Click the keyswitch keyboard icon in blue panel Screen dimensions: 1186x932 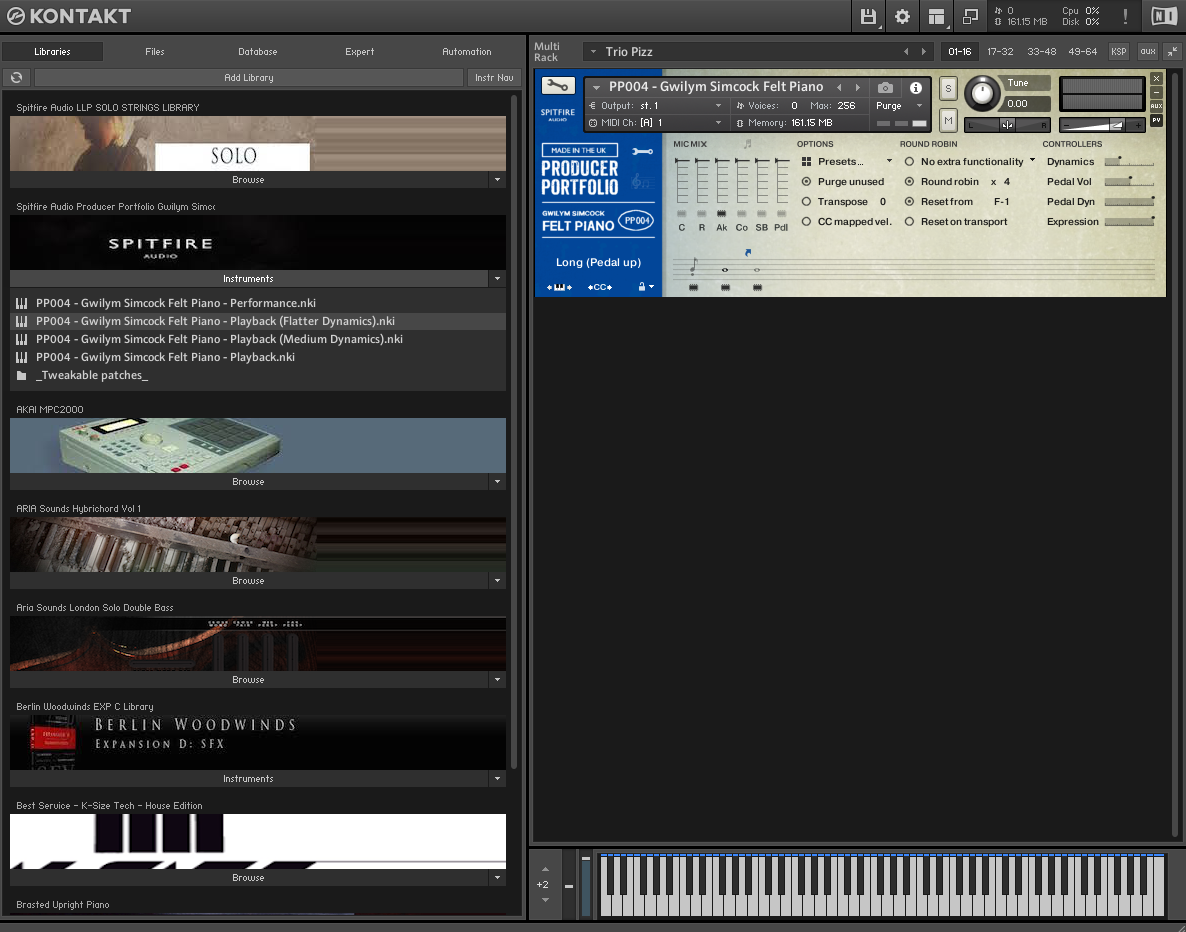[x=559, y=287]
